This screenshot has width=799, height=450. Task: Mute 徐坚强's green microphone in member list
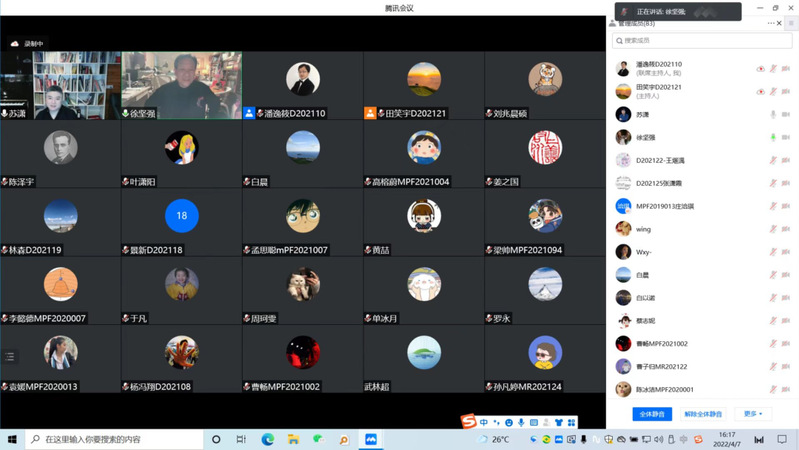click(773, 137)
